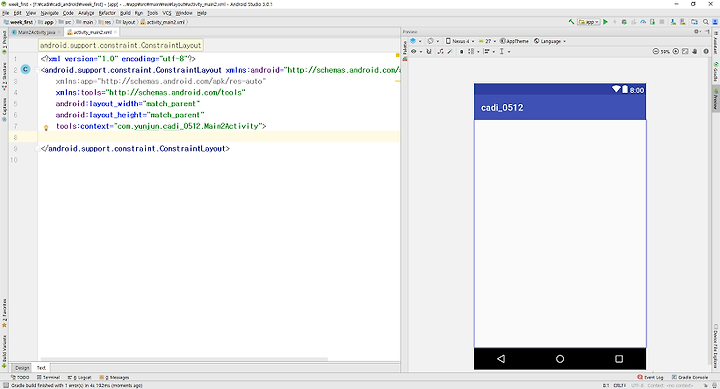The height and width of the screenshot is (389, 720).
Task: Open the VCS menu
Action: tap(167, 13)
